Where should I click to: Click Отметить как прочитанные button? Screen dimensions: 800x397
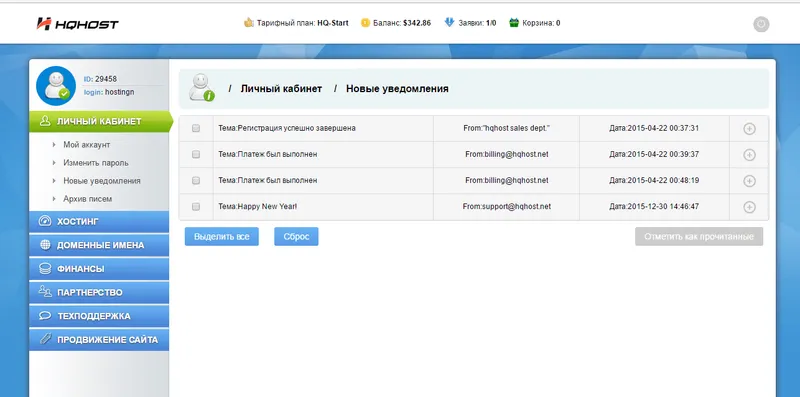699,237
